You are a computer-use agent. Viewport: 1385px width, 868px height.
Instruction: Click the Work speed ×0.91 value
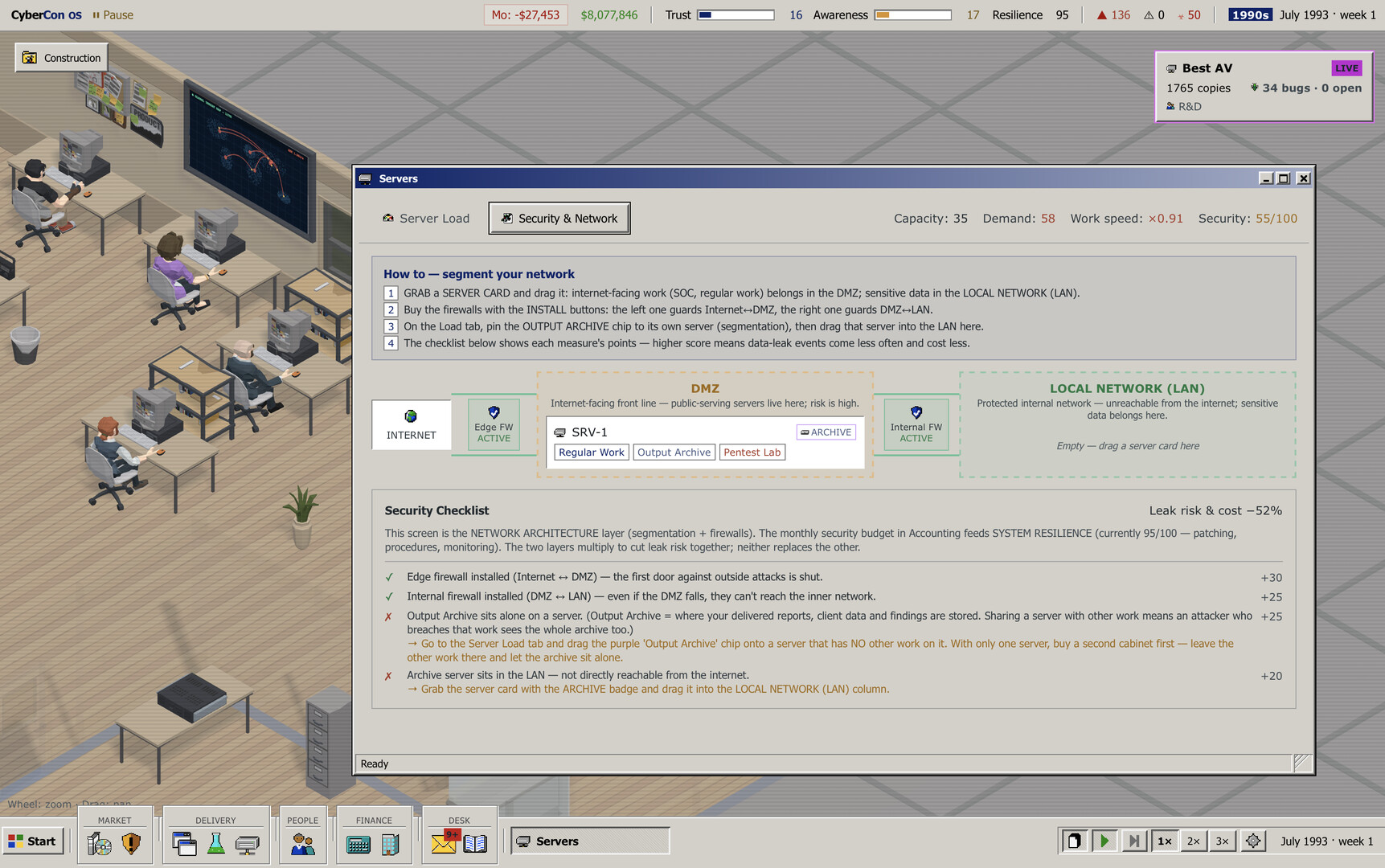tap(1126, 219)
